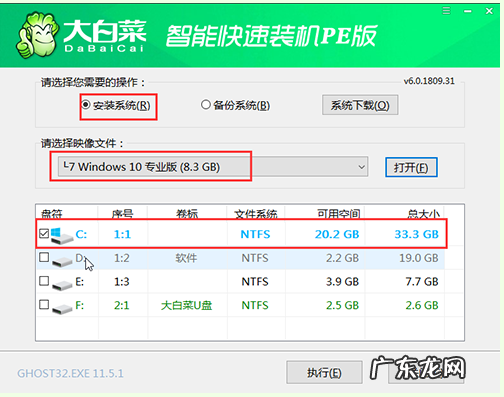Close the DaBaiCai installer window
This screenshot has height=397, width=504.
489,11
